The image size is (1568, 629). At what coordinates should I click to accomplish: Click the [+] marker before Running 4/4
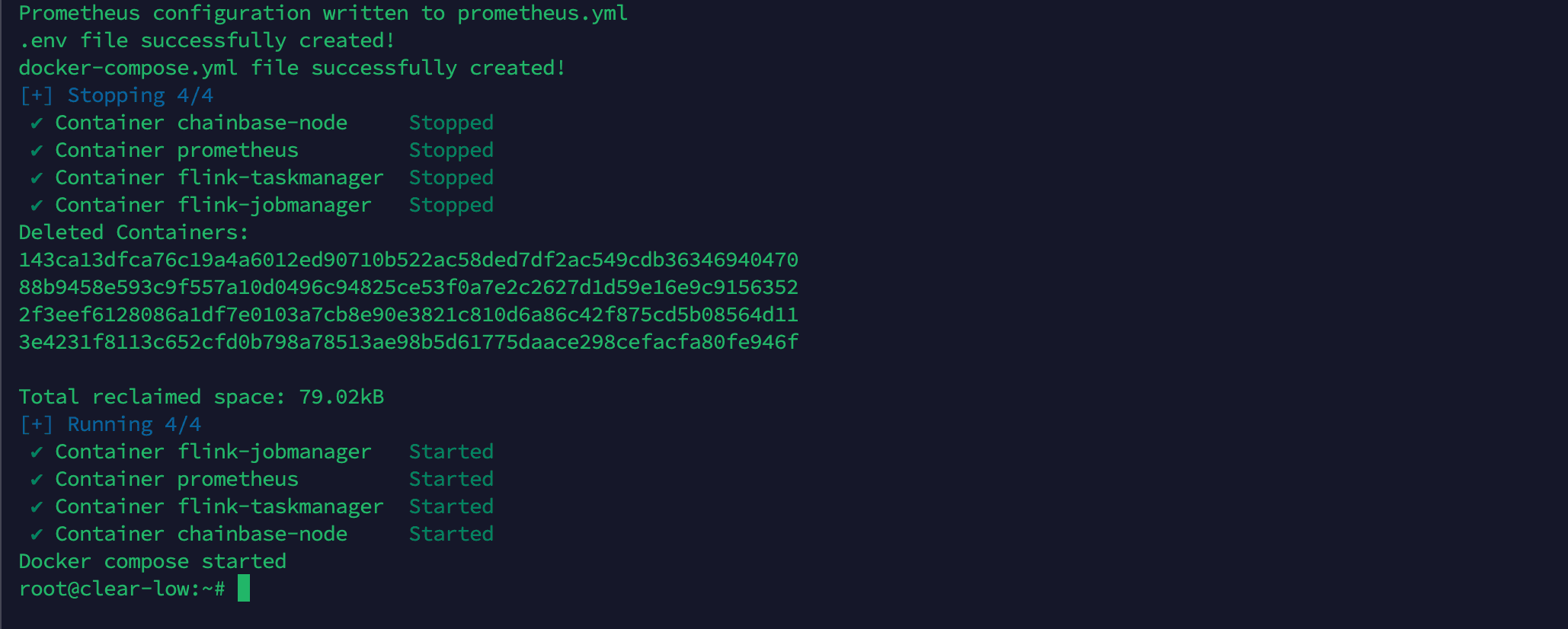pos(37,424)
